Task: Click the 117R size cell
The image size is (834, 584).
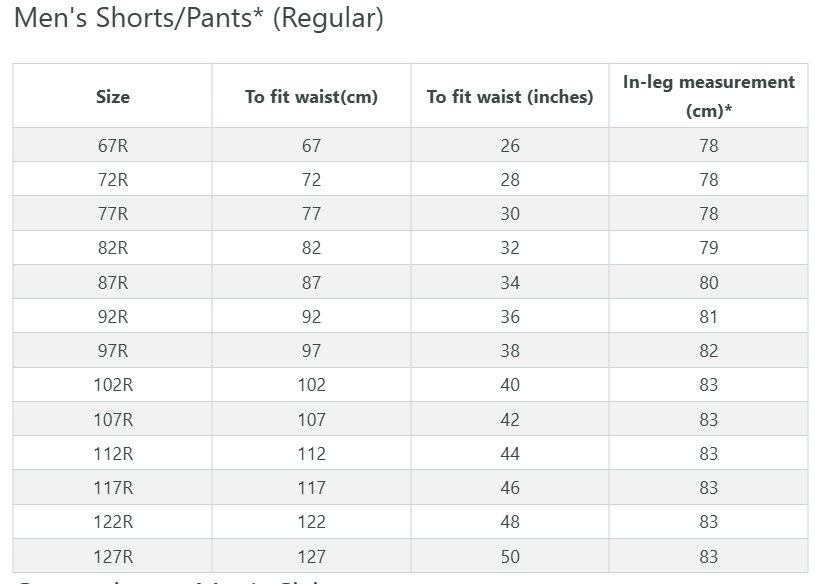Action: [x=113, y=488]
